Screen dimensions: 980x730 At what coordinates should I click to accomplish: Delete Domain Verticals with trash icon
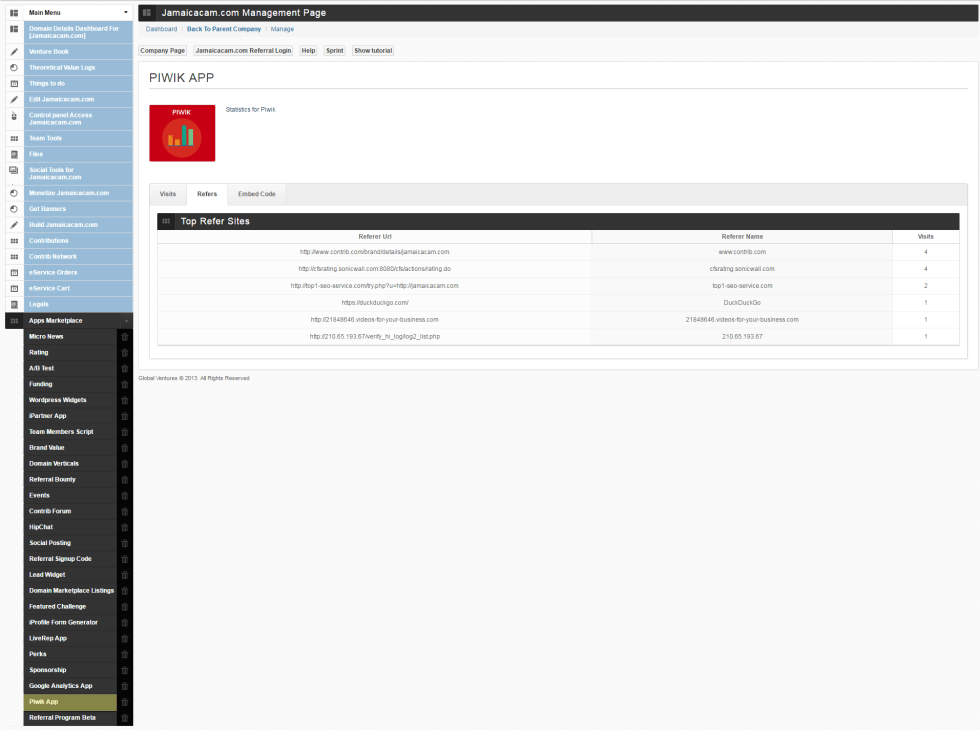[x=125, y=464]
